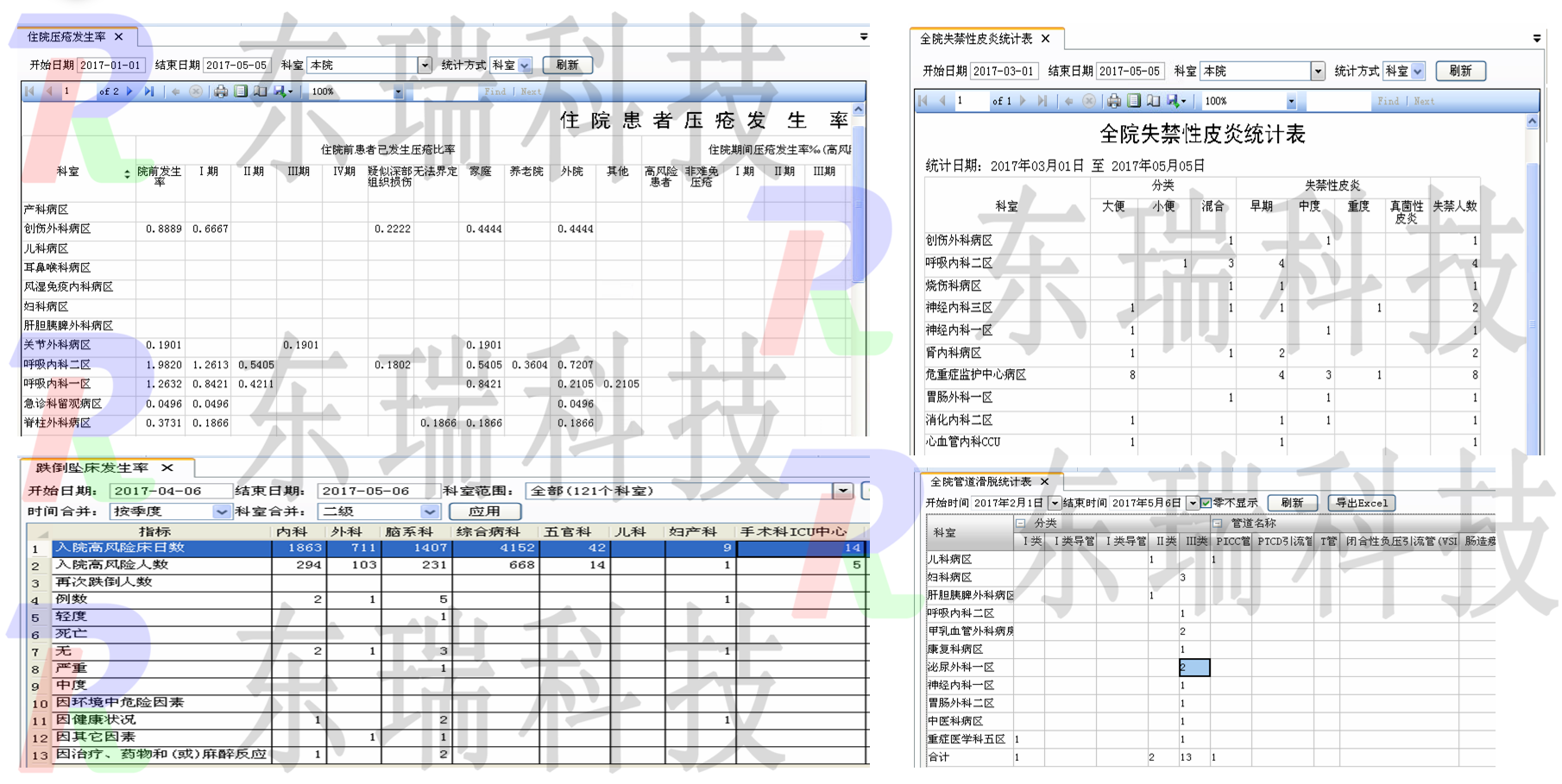
Task: Open page setup in pressure ulcer report toolbar
Action: [260, 91]
